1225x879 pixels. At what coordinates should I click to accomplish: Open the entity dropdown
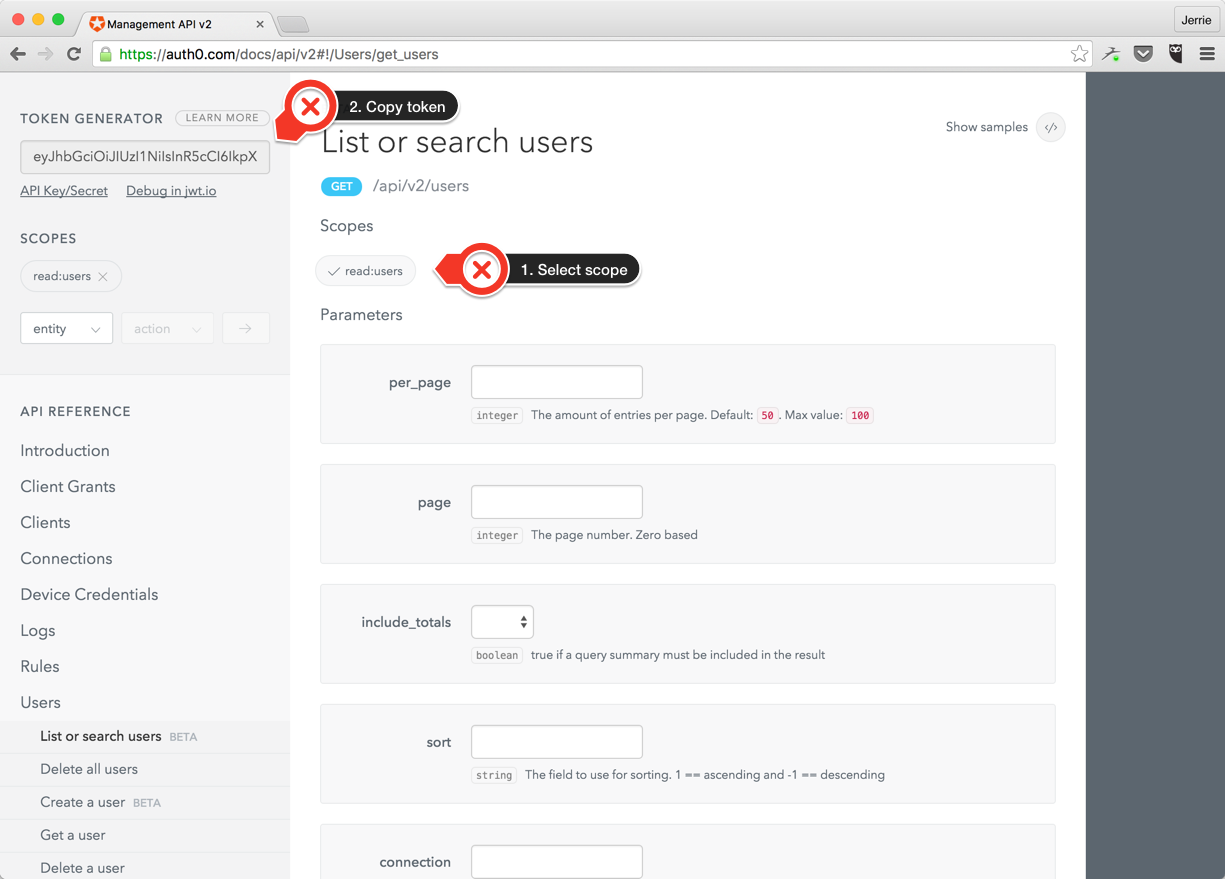pos(66,328)
